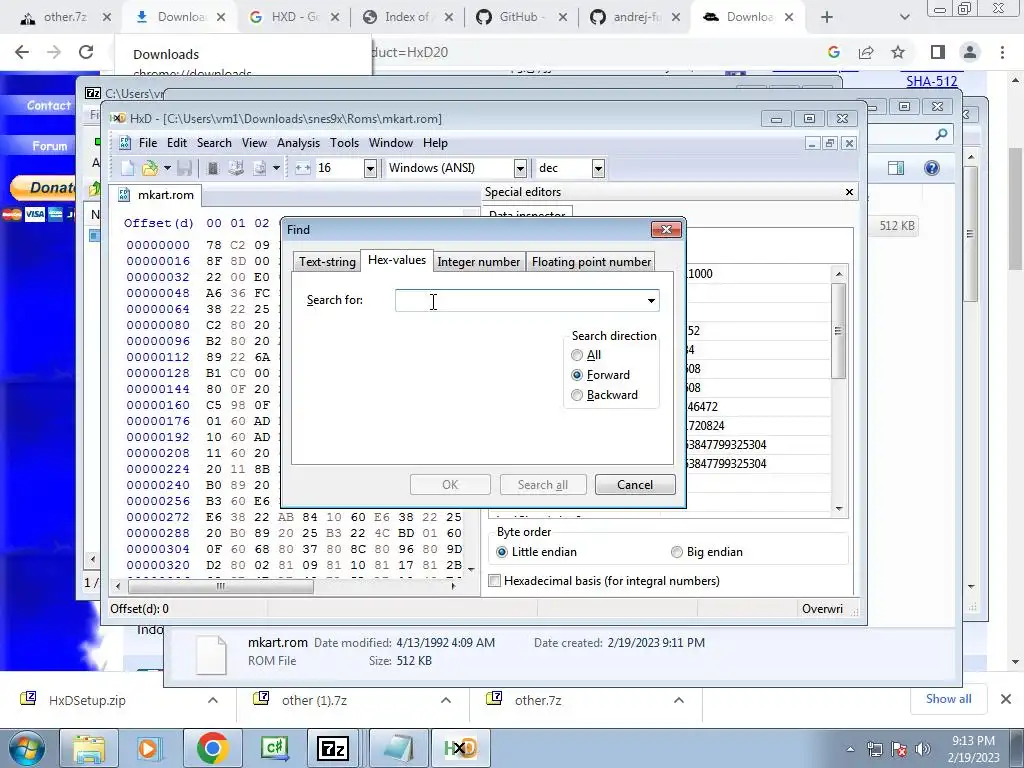Expand the Search for history dropdown
This screenshot has width=1024, height=768.
(x=651, y=300)
